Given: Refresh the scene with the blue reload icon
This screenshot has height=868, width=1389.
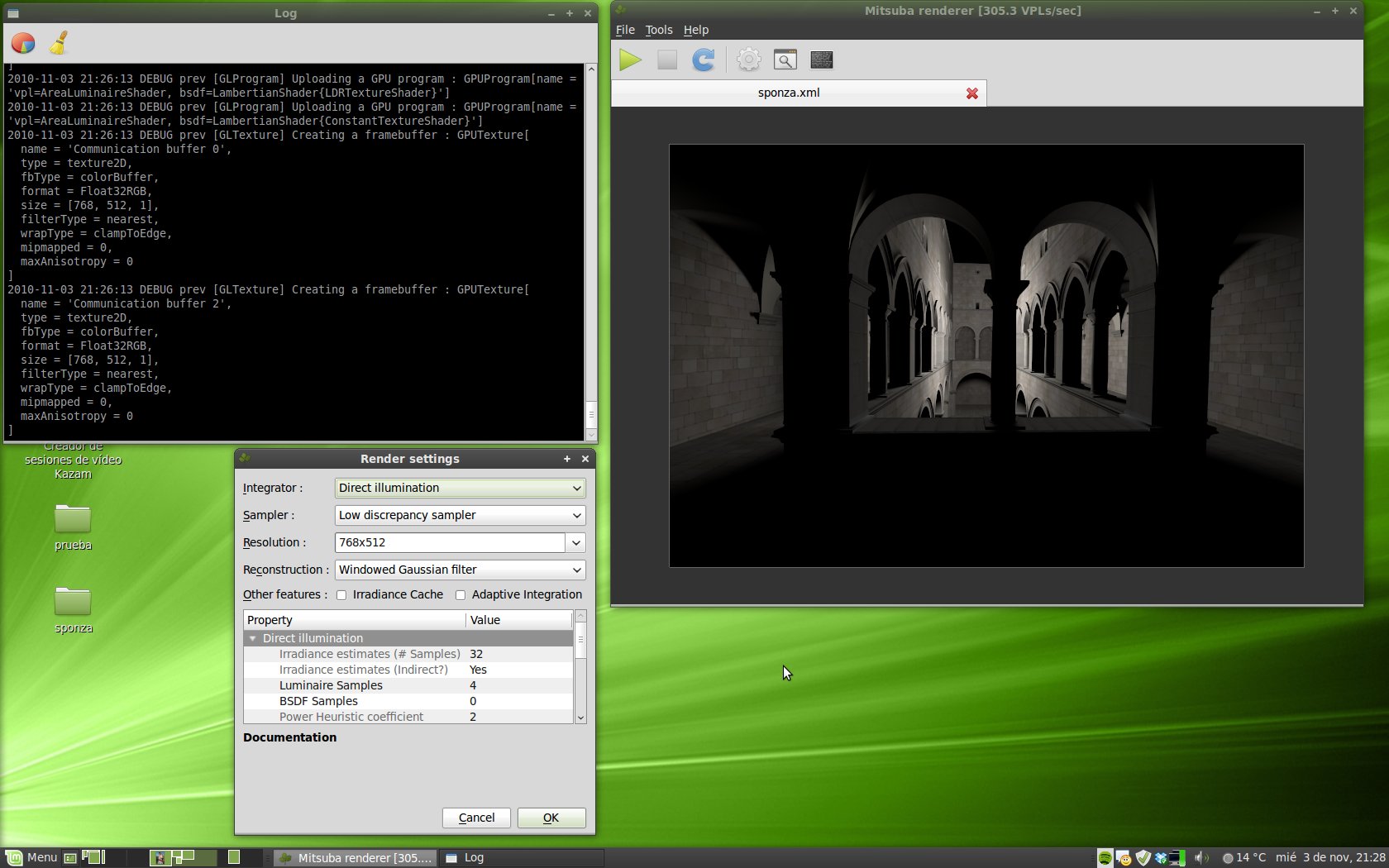Looking at the screenshot, I should pyautogui.click(x=704, y=60).
